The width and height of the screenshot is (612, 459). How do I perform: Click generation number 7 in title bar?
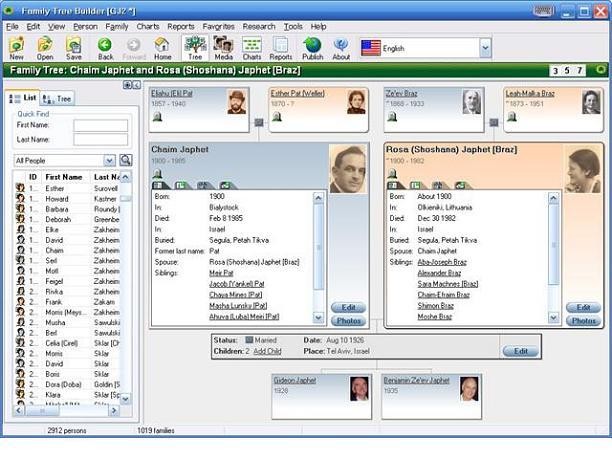580,71
